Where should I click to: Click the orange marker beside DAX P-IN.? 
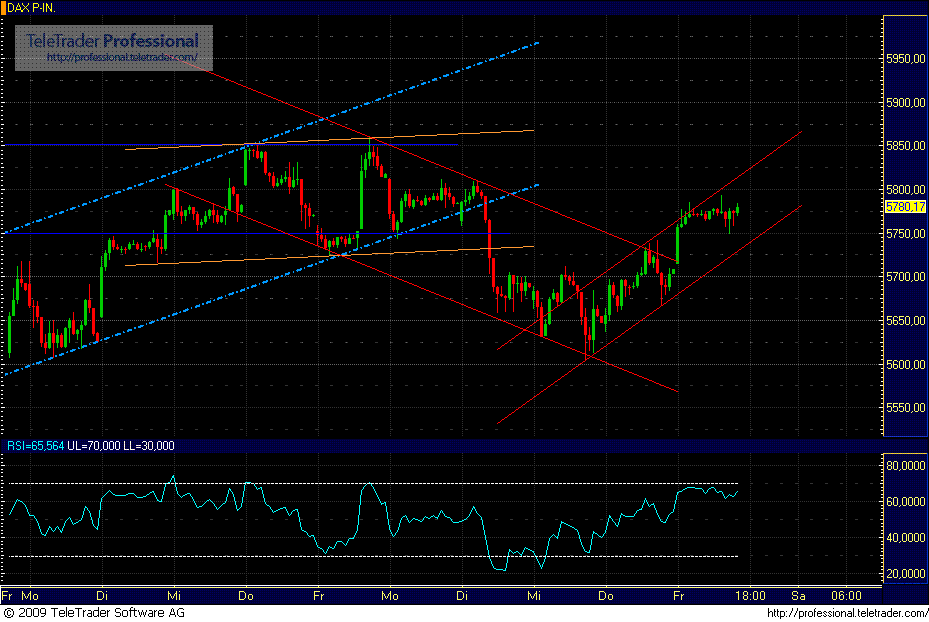click(x=3, y=8)
